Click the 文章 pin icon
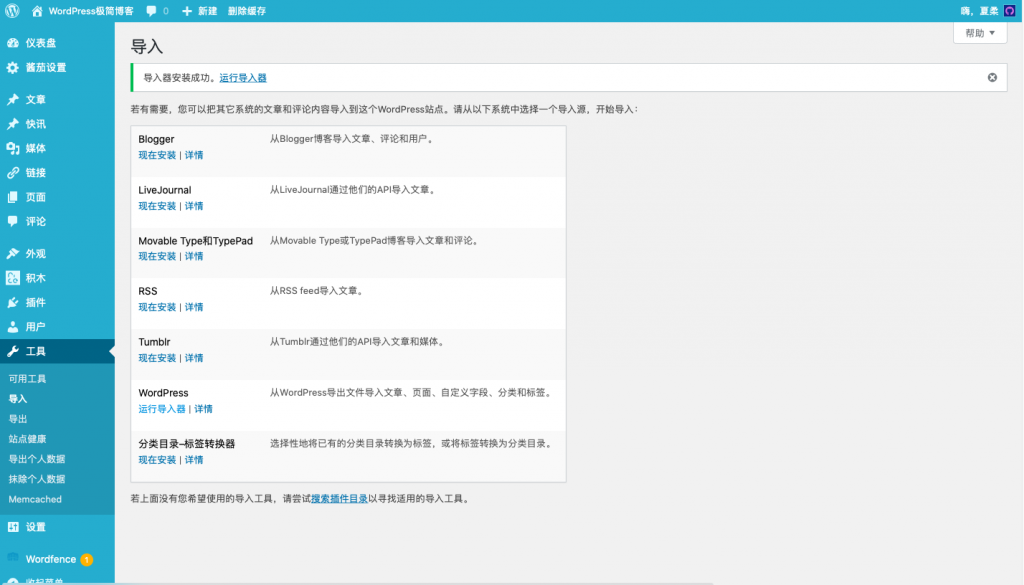Screen dimensions: 1024x585 tap(13, 99)
